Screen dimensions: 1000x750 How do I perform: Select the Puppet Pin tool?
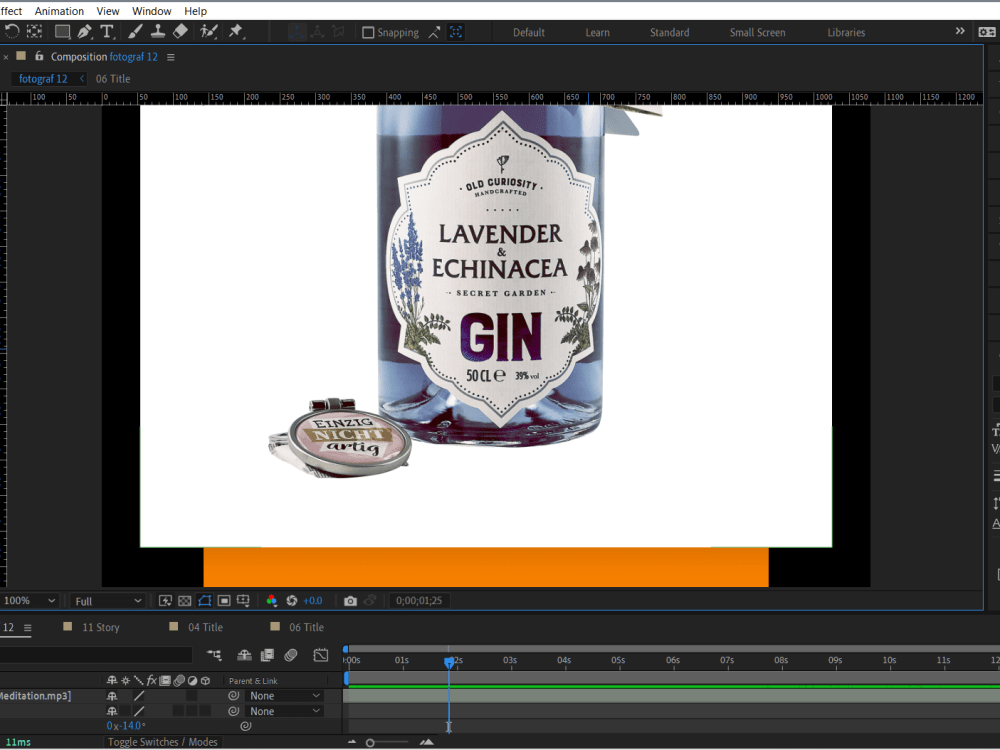click(236, 31)
